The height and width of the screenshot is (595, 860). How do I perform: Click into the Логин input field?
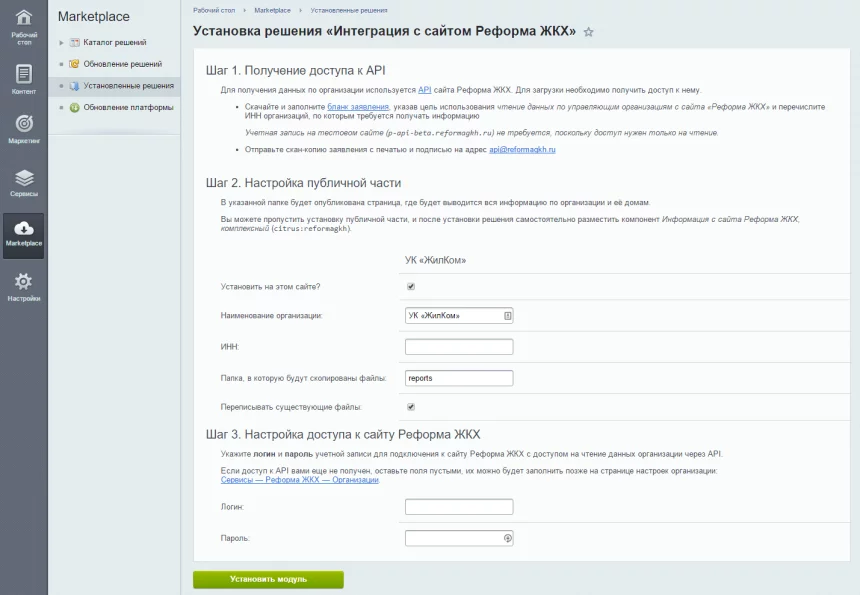click(x=459, y=507)
